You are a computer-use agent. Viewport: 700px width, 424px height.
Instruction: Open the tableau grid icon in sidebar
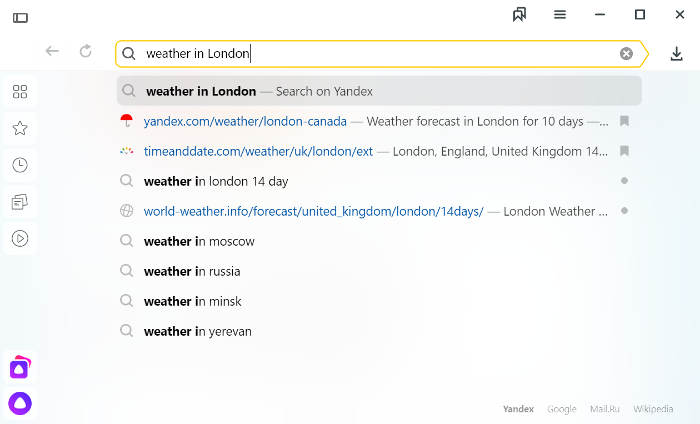point(20,91)
